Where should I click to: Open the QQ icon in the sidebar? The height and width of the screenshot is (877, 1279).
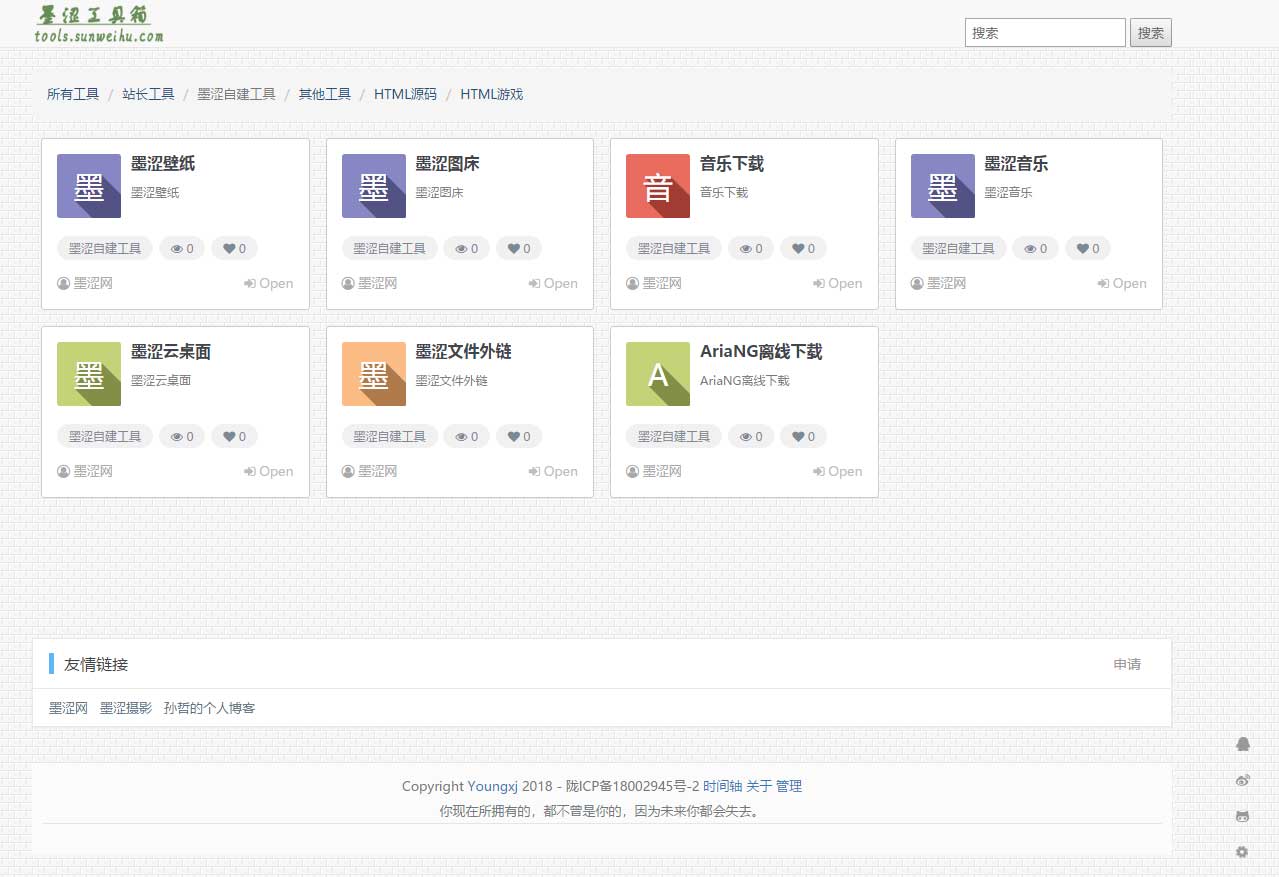[x=1243, y=744]
